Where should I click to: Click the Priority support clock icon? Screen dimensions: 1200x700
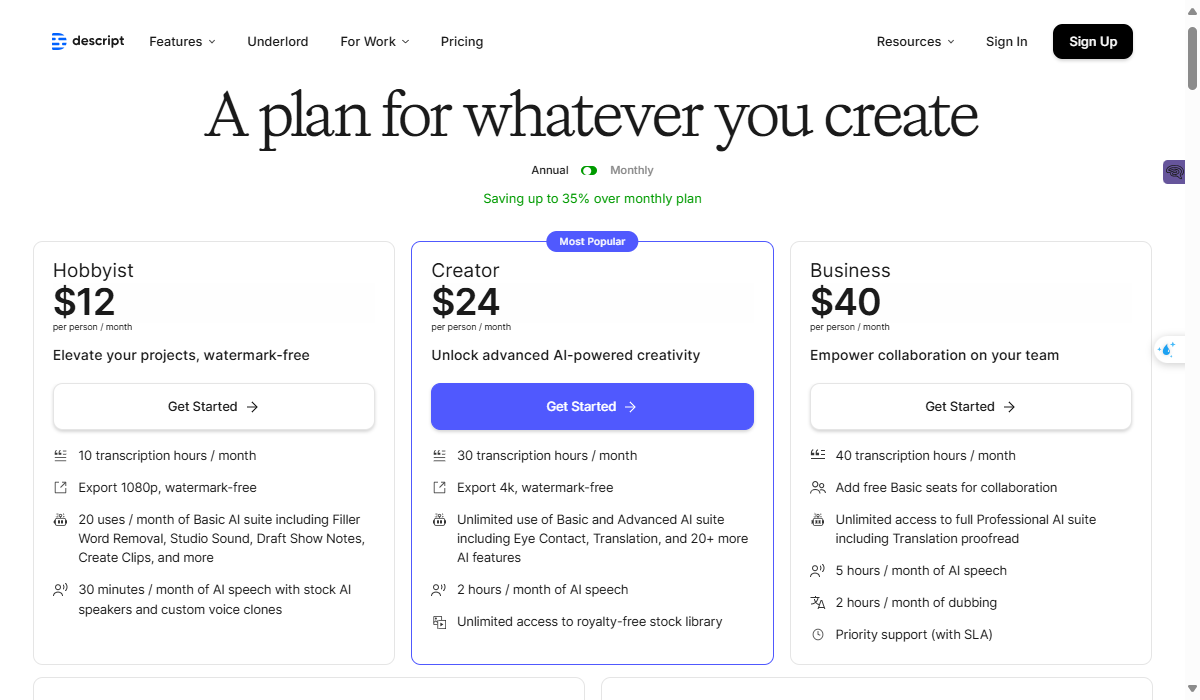(x=818, y=635)
